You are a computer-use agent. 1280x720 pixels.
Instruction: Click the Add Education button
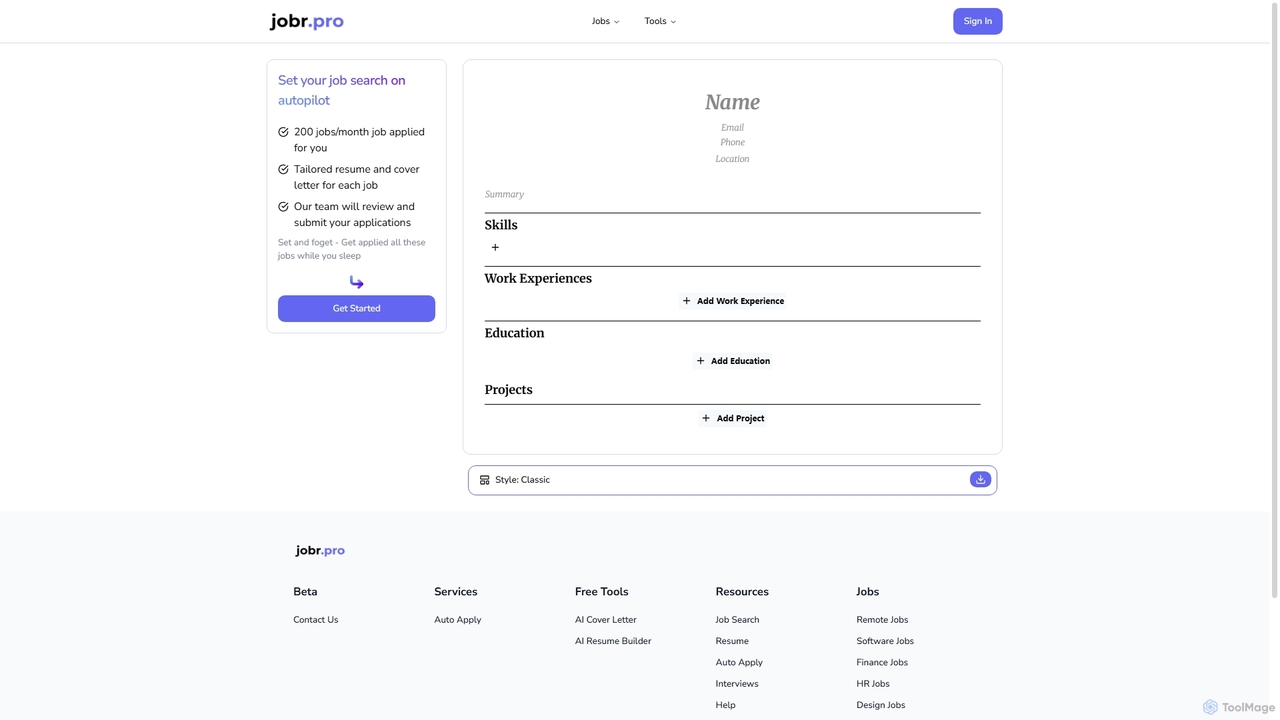pos(732,361)
